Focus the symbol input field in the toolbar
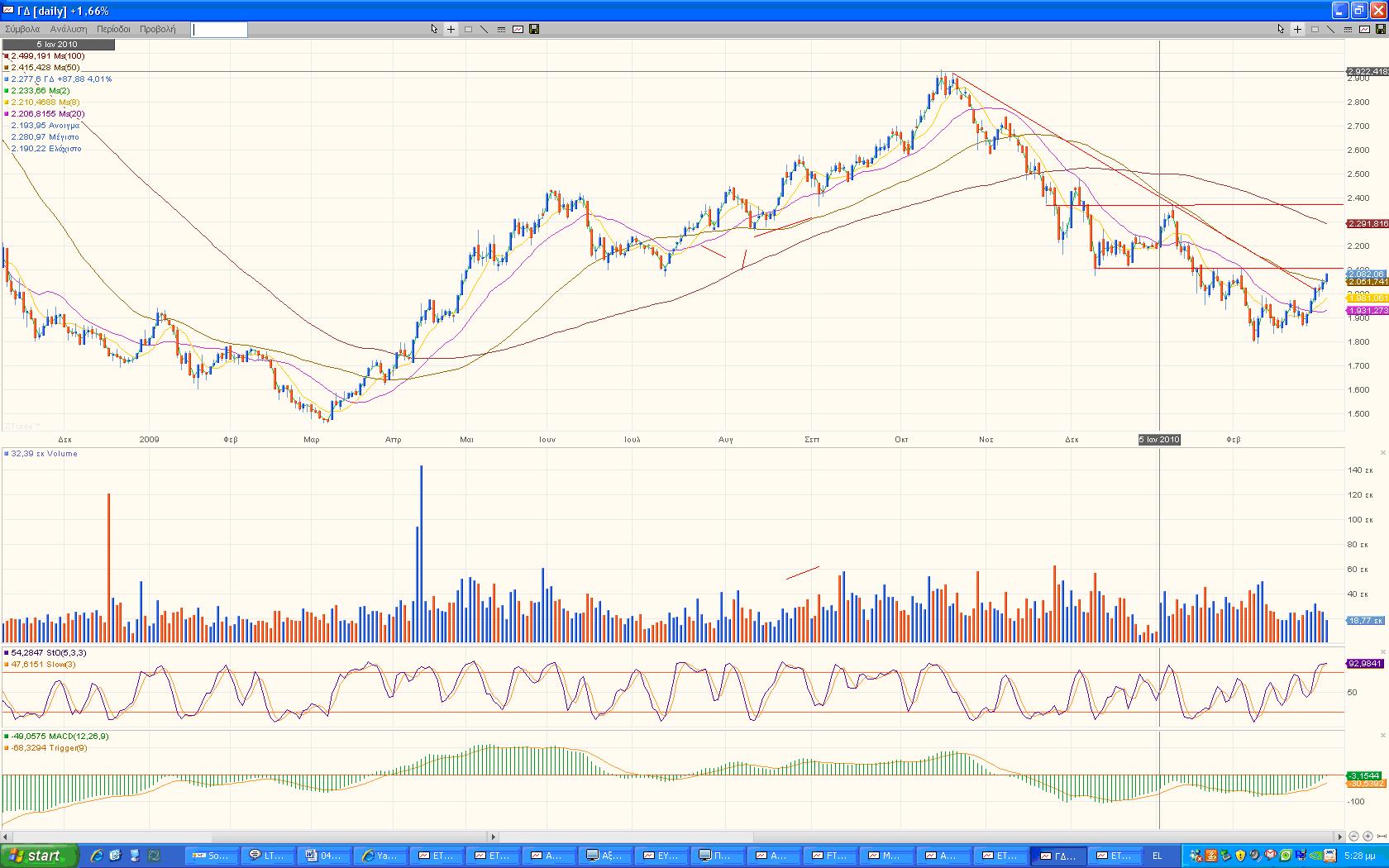The width and height of the screenshot is (1389, 868). click(x=219, y=30)
